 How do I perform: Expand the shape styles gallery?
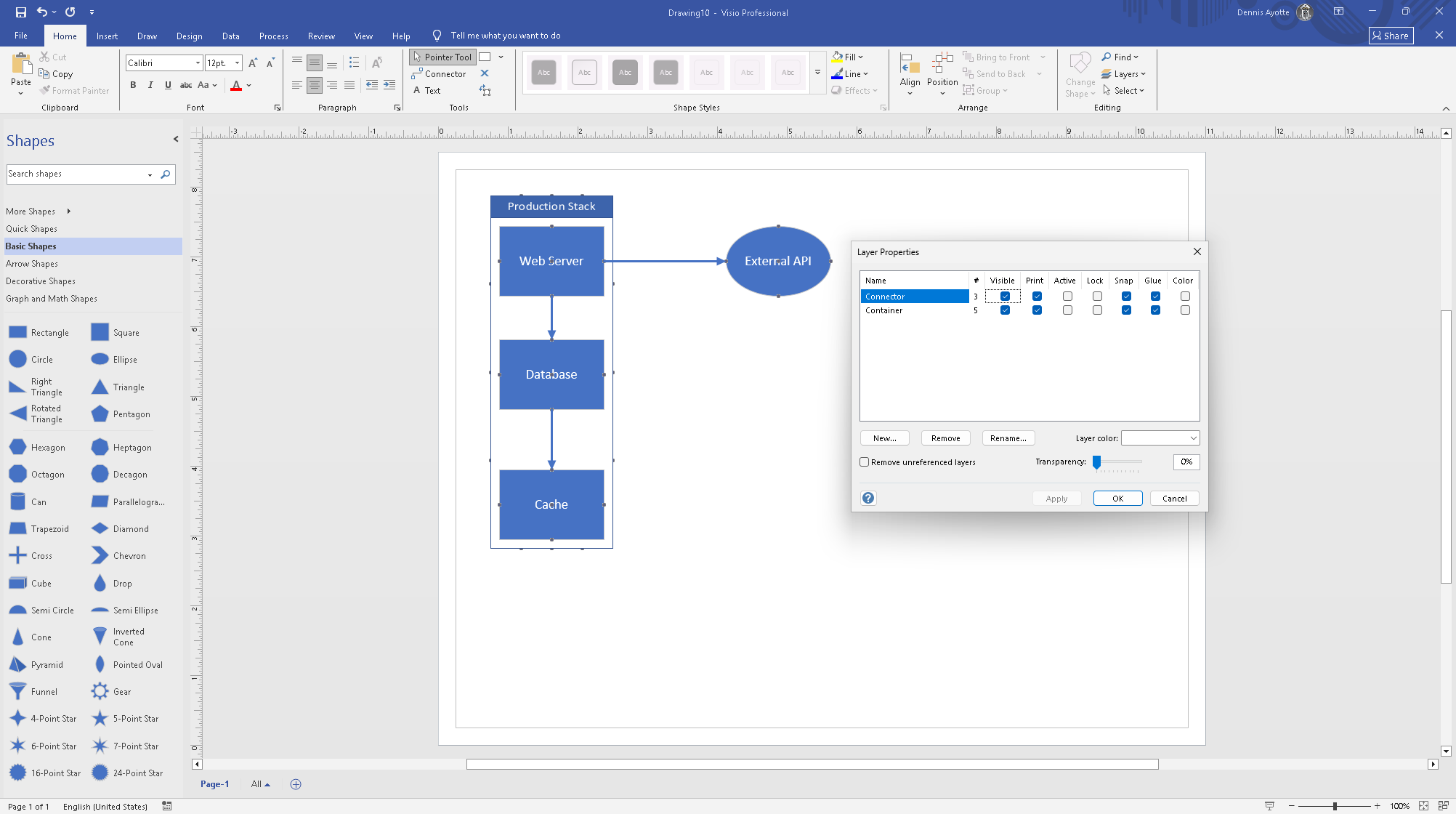[x=817, y=73]
